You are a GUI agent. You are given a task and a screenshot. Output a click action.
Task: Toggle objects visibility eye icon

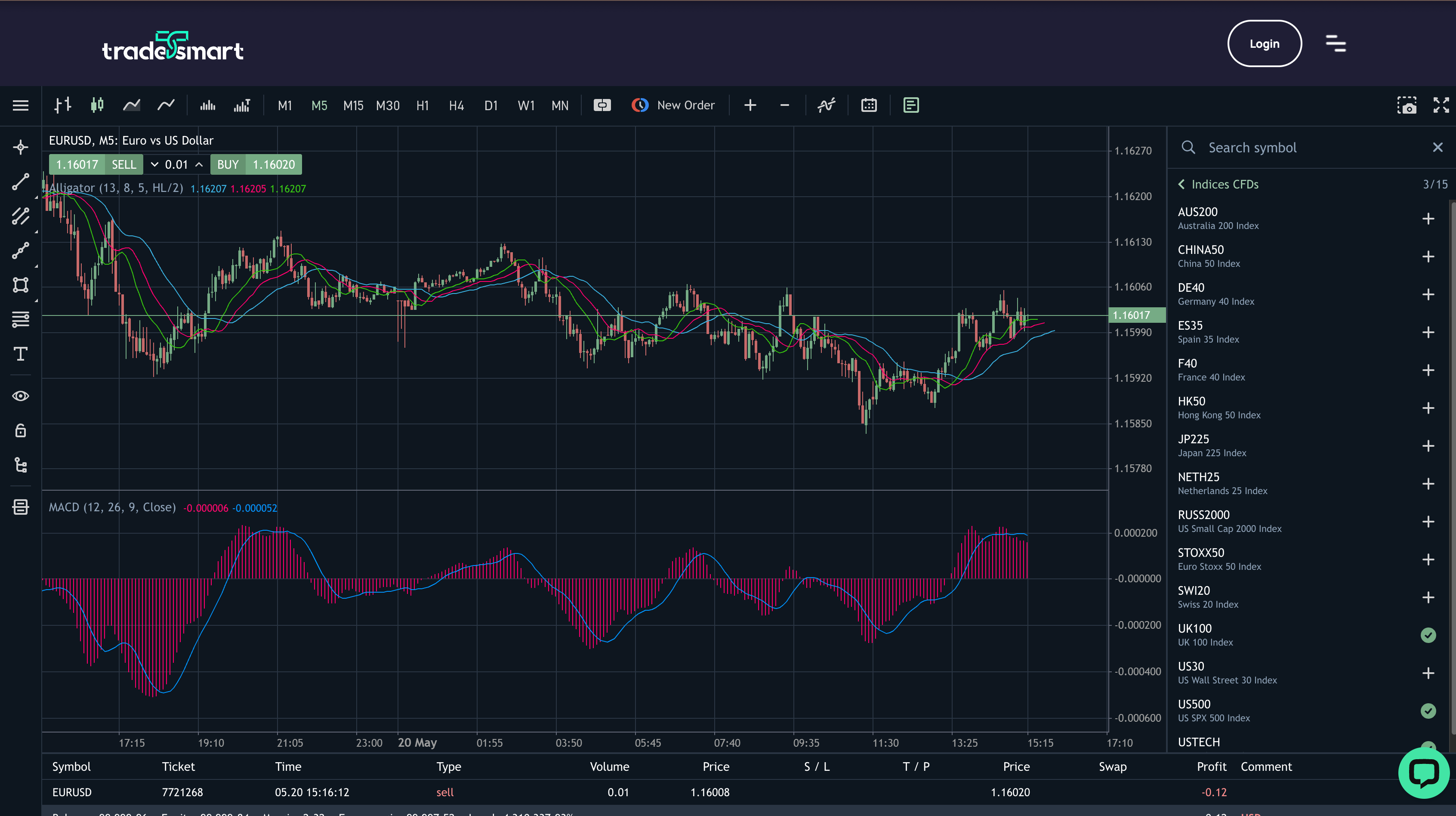click(x=21, y=396)
